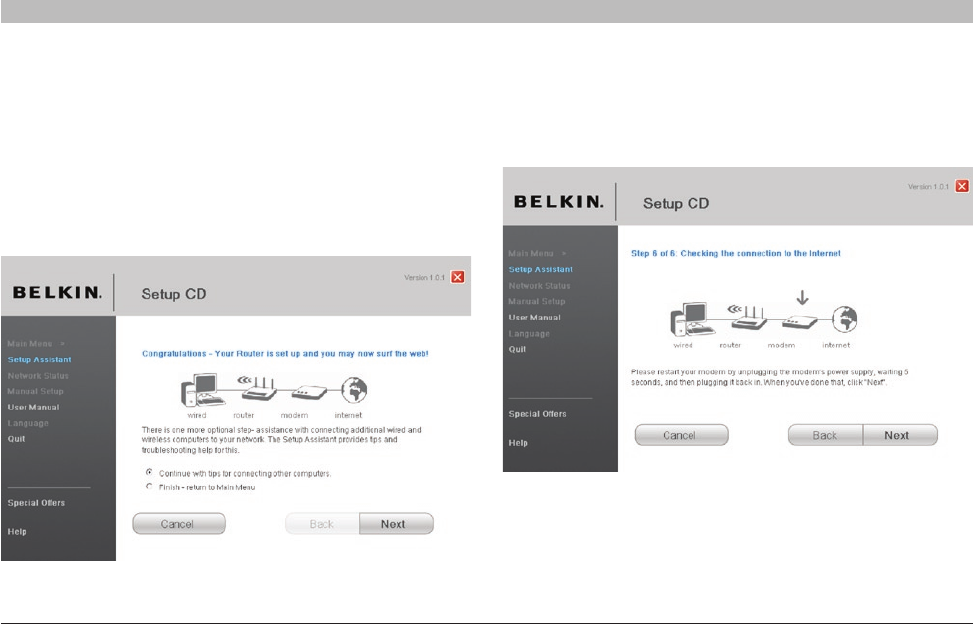Open Help in Congratulations window sidebar
Image resolution: width=973 pixels, height=624 pixels.
tap(17, 531)
